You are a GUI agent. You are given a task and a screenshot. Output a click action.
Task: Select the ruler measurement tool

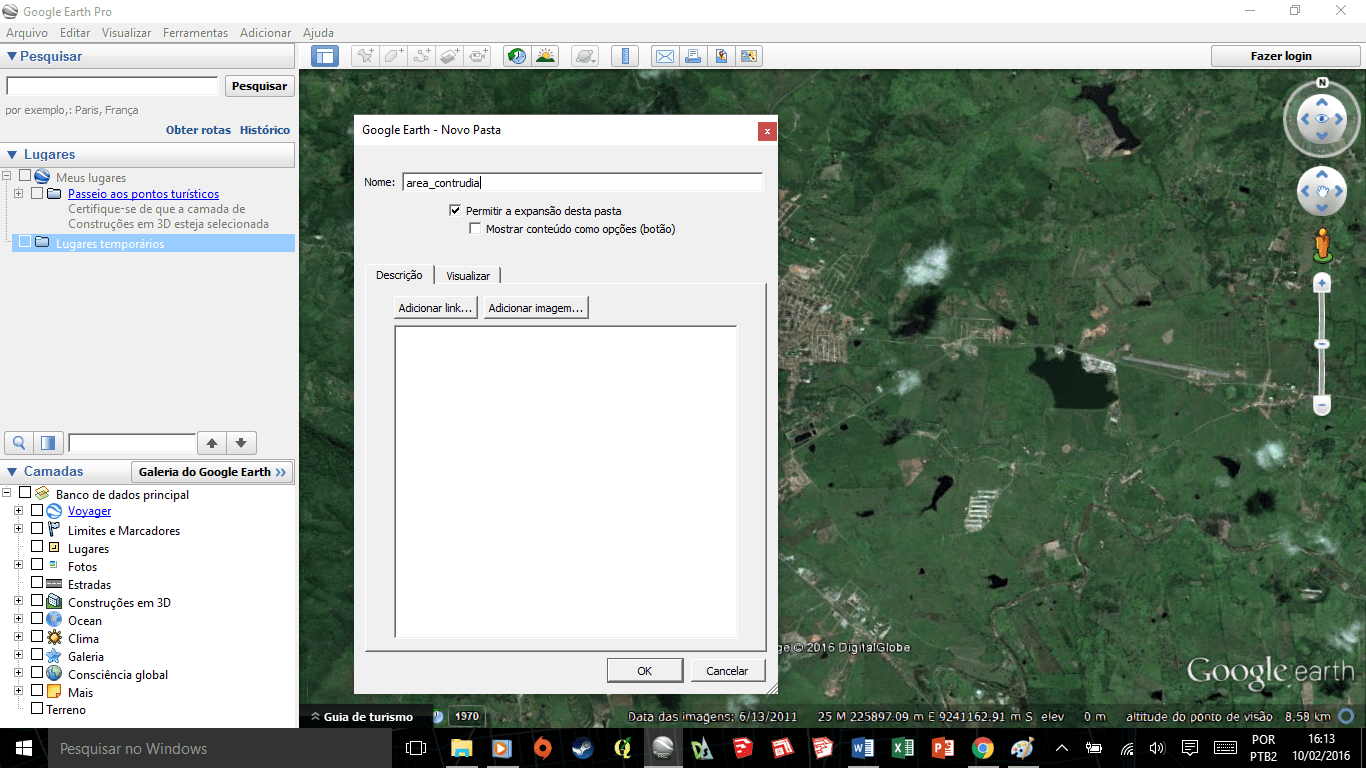coord(625,56)
